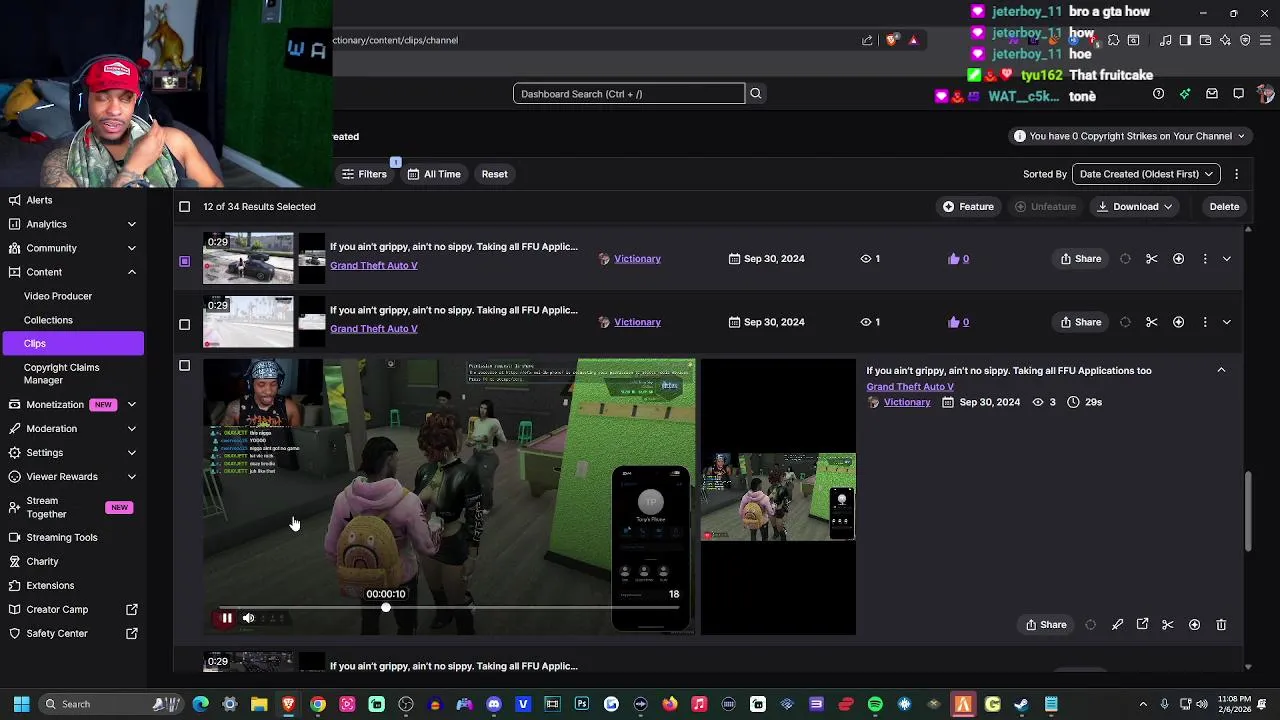Delete expanded clip using the trash icon
1280x720 pixels.
pos(1221,625)
